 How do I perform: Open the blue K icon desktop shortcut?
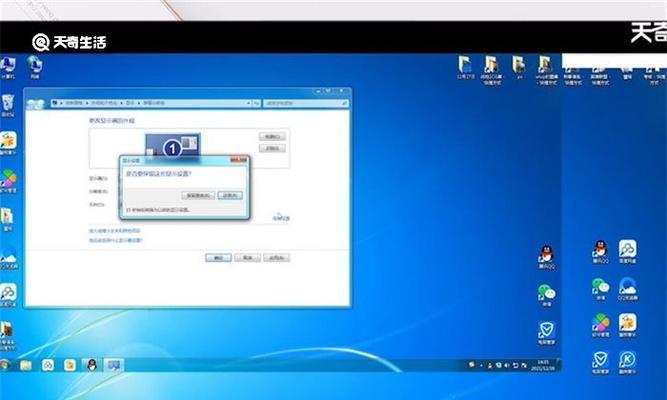[627, 363]
